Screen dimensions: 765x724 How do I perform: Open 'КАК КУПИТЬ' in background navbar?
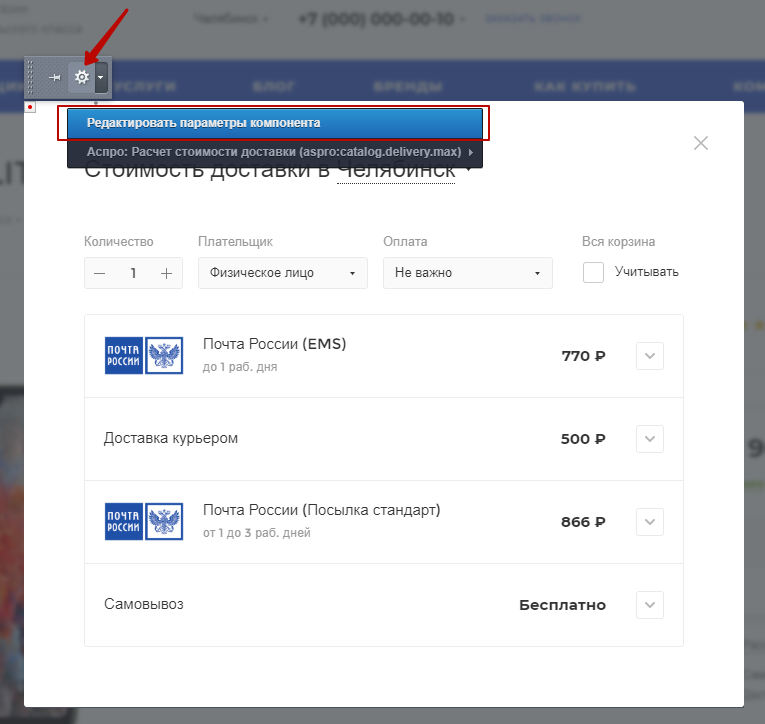(x=585, y=87)
